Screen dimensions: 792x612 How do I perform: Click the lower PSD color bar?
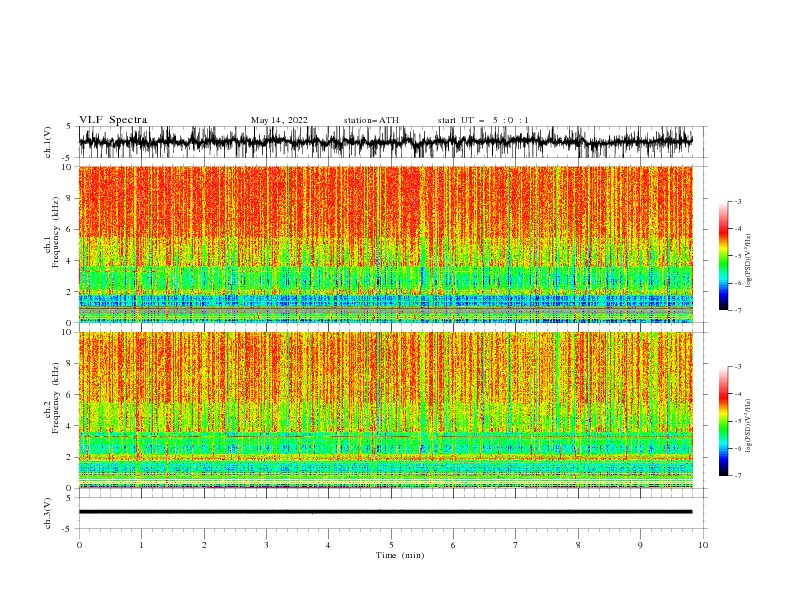[x=723, y=421]
